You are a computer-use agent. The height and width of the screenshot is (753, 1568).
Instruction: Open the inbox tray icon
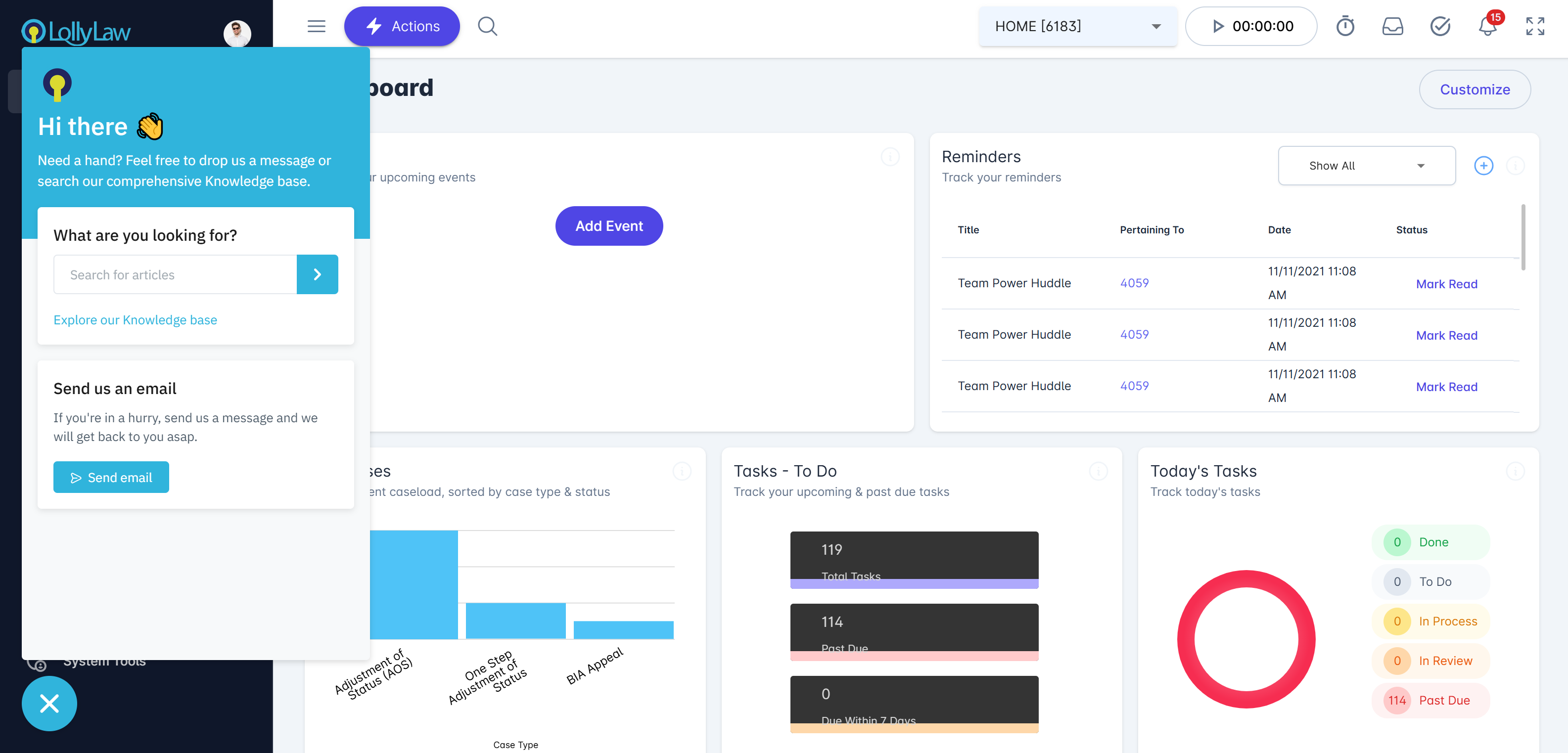(x=1392, y=26)
